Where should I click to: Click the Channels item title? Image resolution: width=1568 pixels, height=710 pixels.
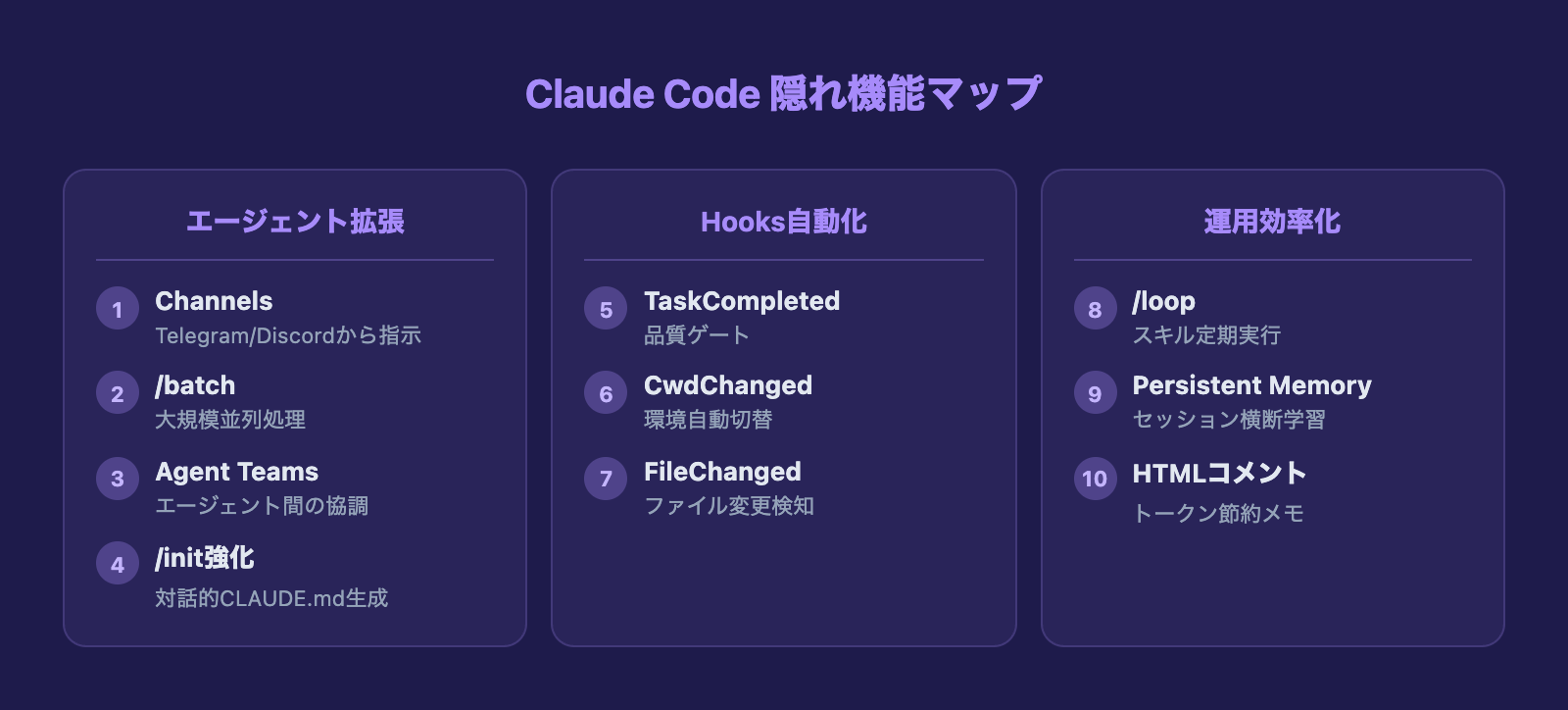tap(214, 301)
